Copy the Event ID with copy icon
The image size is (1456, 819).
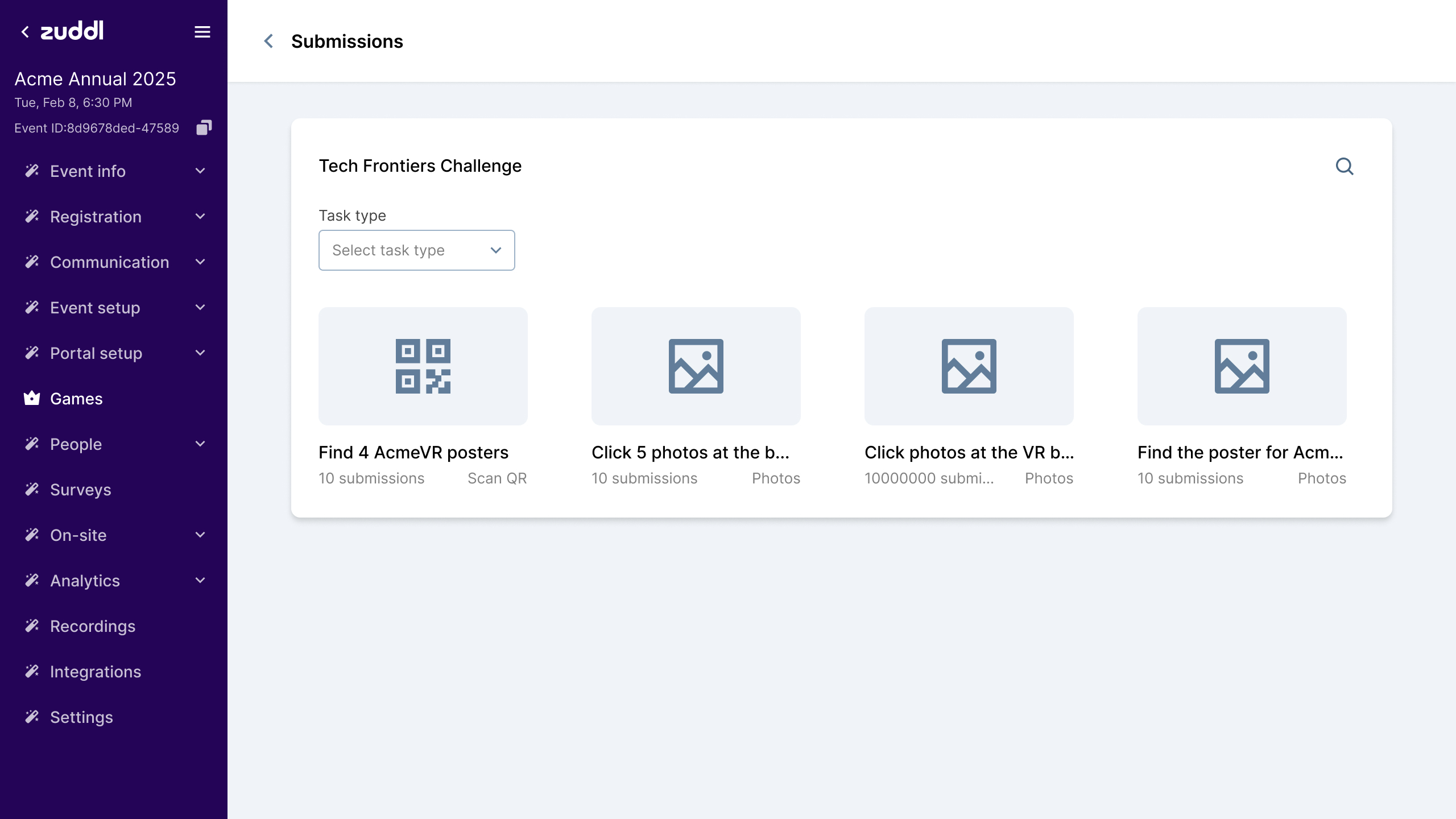pyautogui.click(x=204, y=127)
